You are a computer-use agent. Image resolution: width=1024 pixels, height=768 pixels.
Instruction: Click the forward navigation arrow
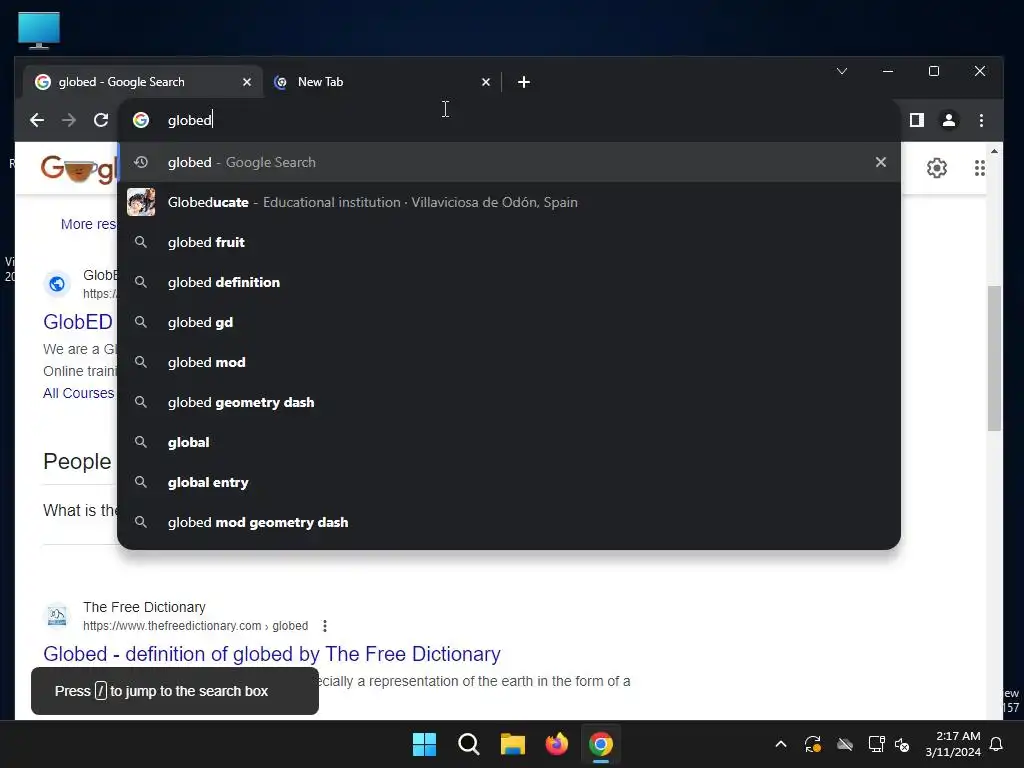[x=69, y=120]
